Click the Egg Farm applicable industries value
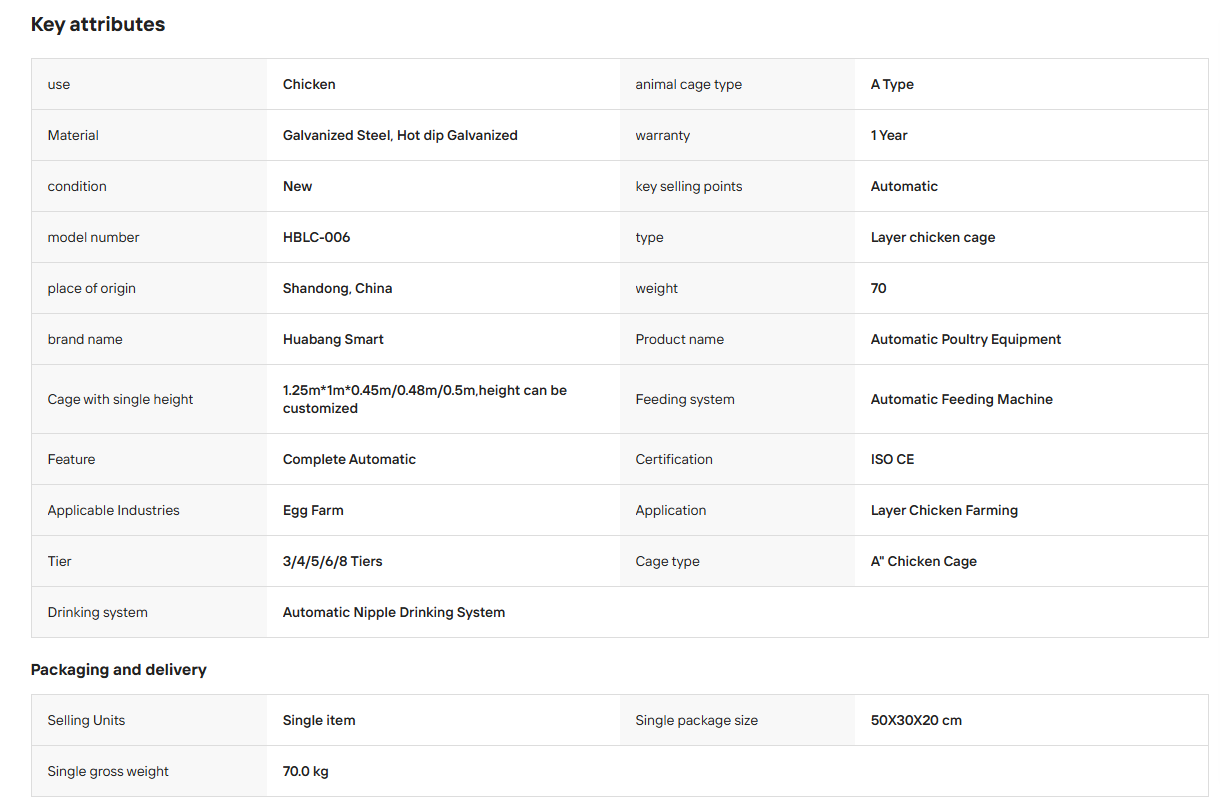The height and width of the screenshot is (802, 1220). pyautogui.click(x=313, y=510)
